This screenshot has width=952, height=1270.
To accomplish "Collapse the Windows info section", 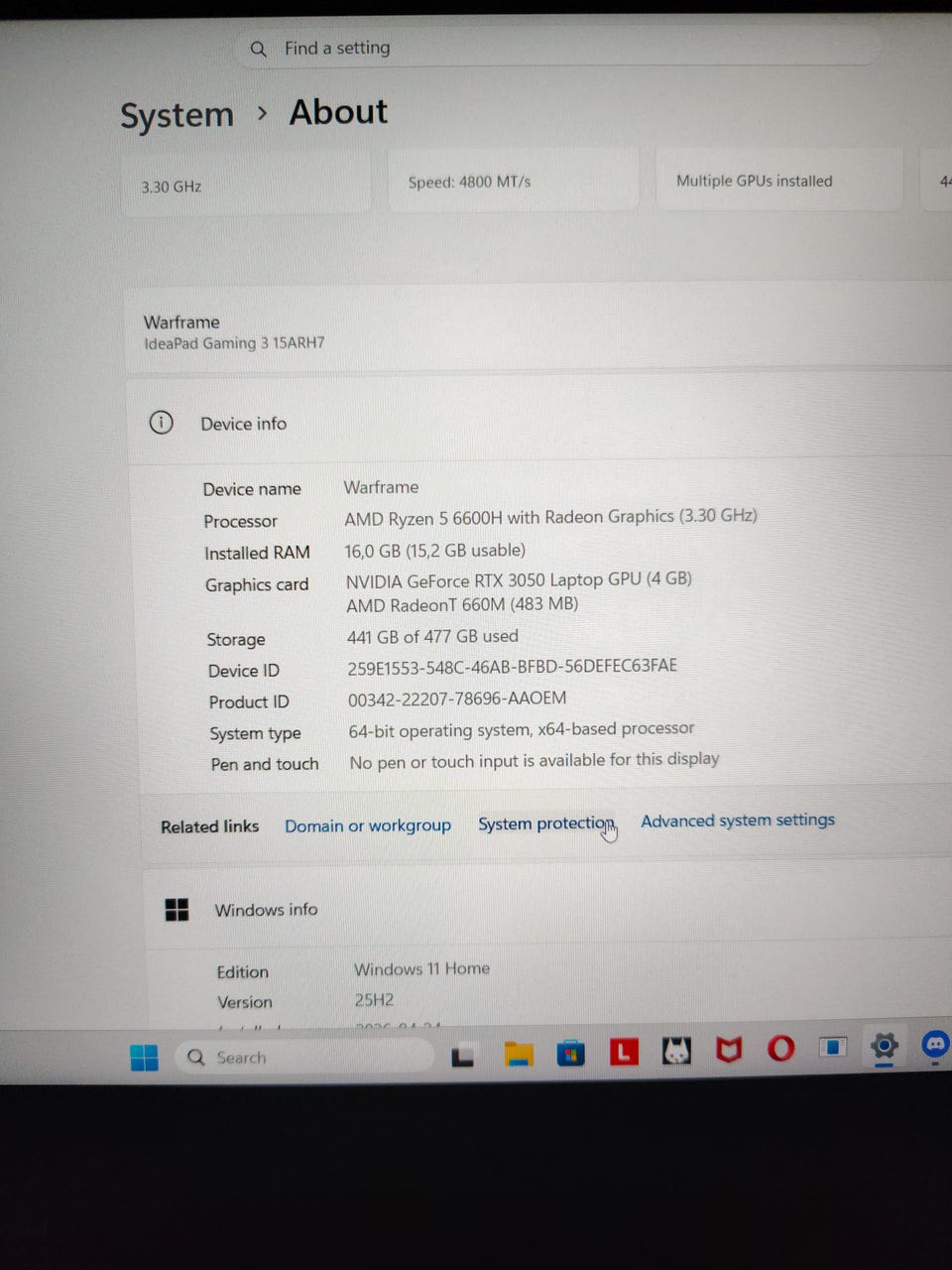I will 548,907.
